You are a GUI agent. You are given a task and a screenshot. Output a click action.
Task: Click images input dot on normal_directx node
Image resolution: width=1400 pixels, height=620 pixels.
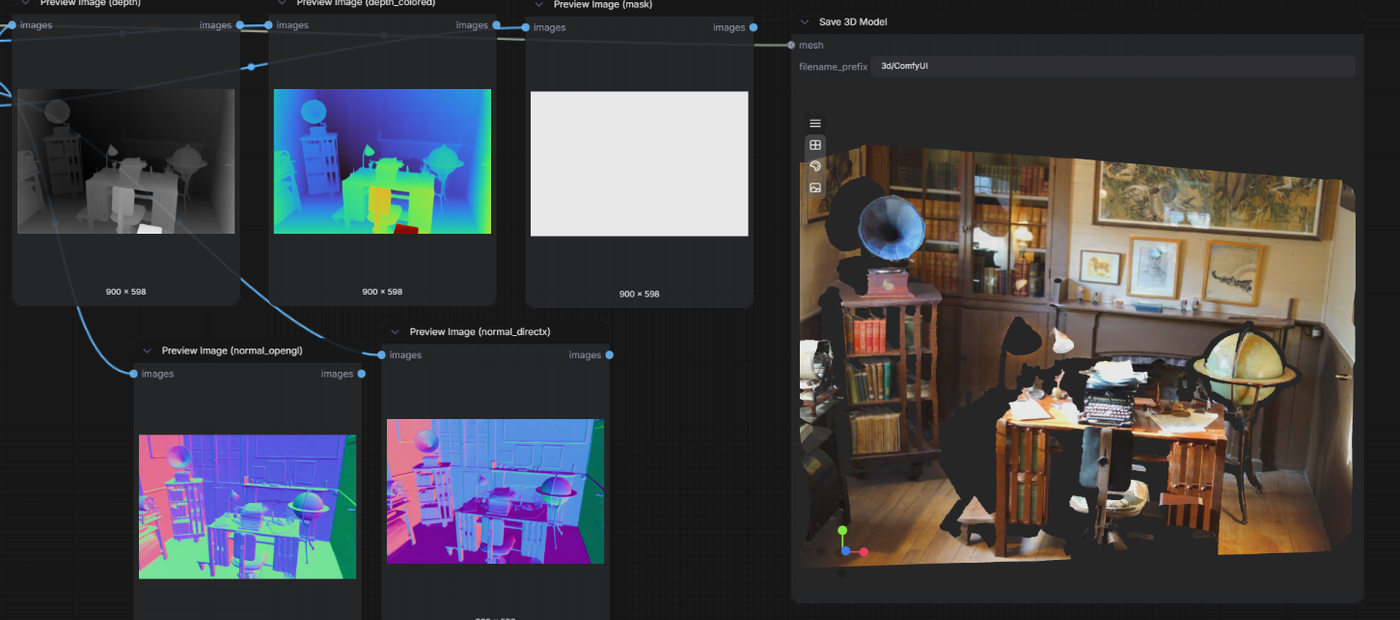coord(382,355)
